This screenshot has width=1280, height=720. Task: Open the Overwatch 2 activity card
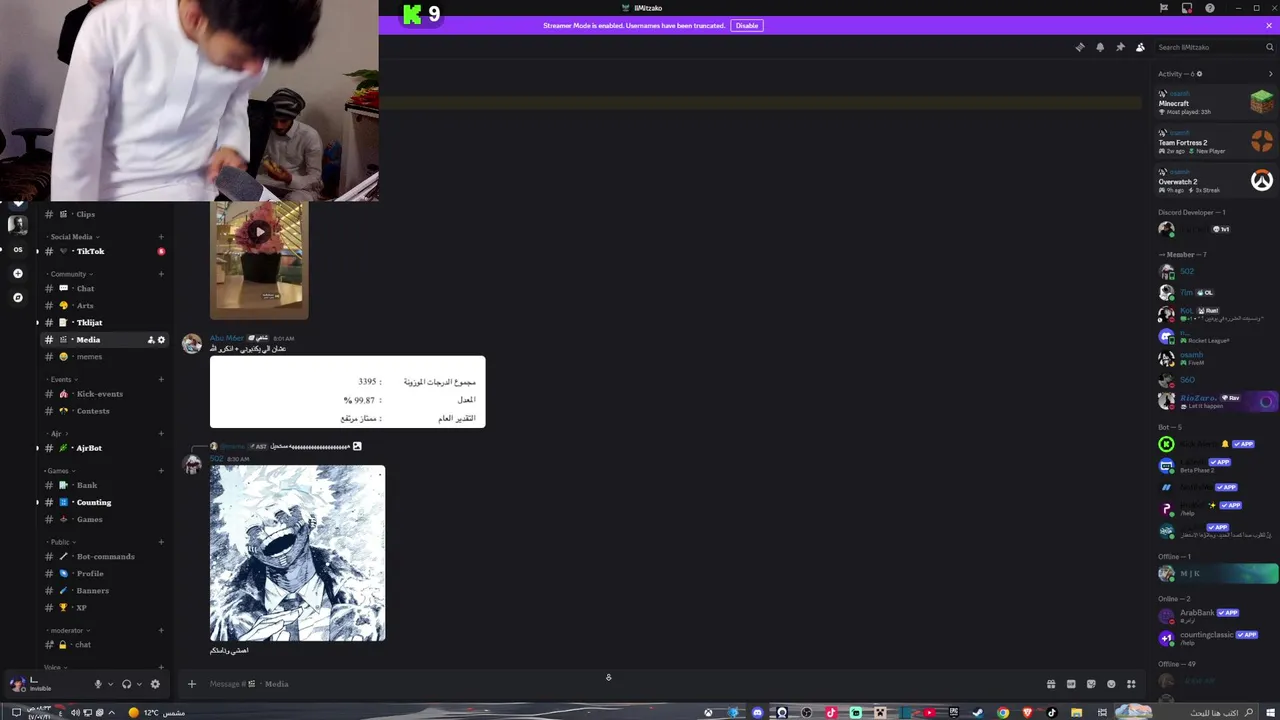pos(1215,180)
